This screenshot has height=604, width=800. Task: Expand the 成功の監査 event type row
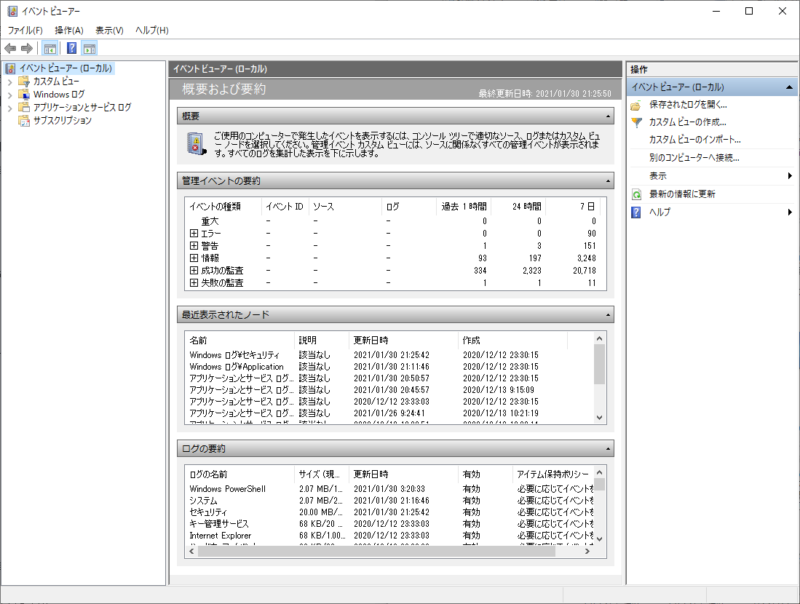(x=194, y=270)
